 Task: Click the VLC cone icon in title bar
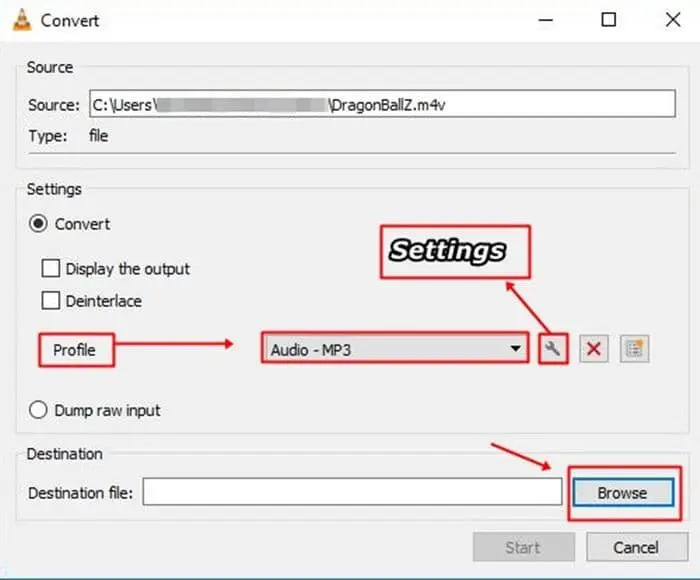pos(19,20)
